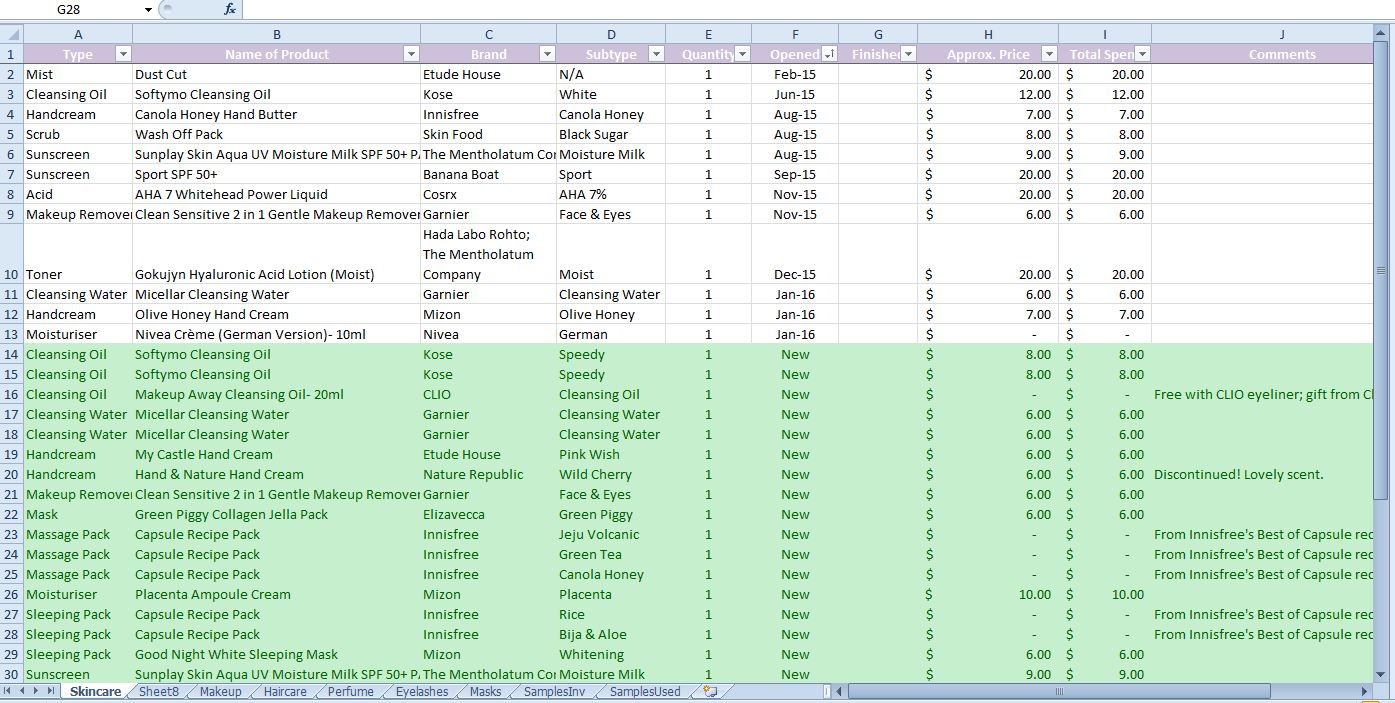Go to first sheet navigation arrow
This screenshot has height=703, width=1395.
point(9,691)
